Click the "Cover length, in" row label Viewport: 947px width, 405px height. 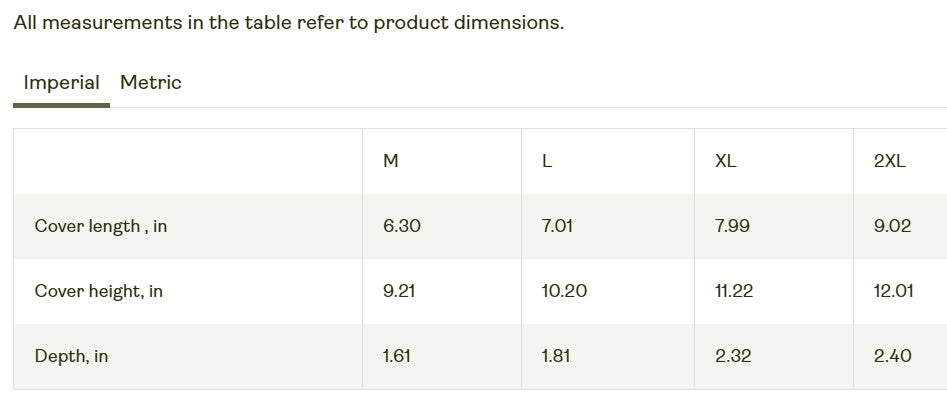pyautogui.click(x=101, y=226)
